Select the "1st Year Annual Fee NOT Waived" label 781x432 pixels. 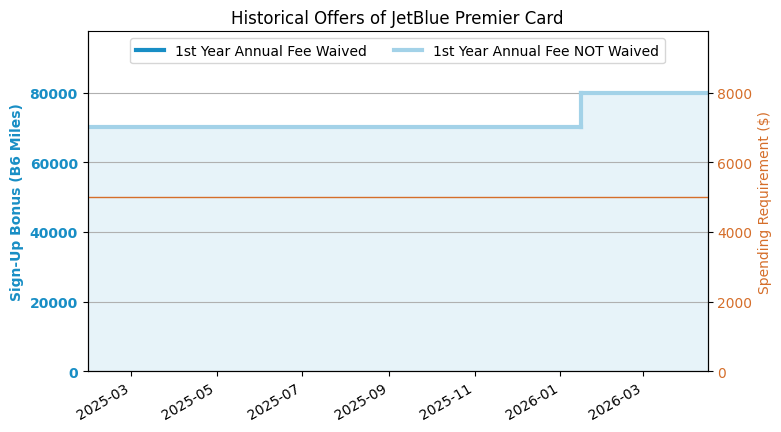pos(545,51)
